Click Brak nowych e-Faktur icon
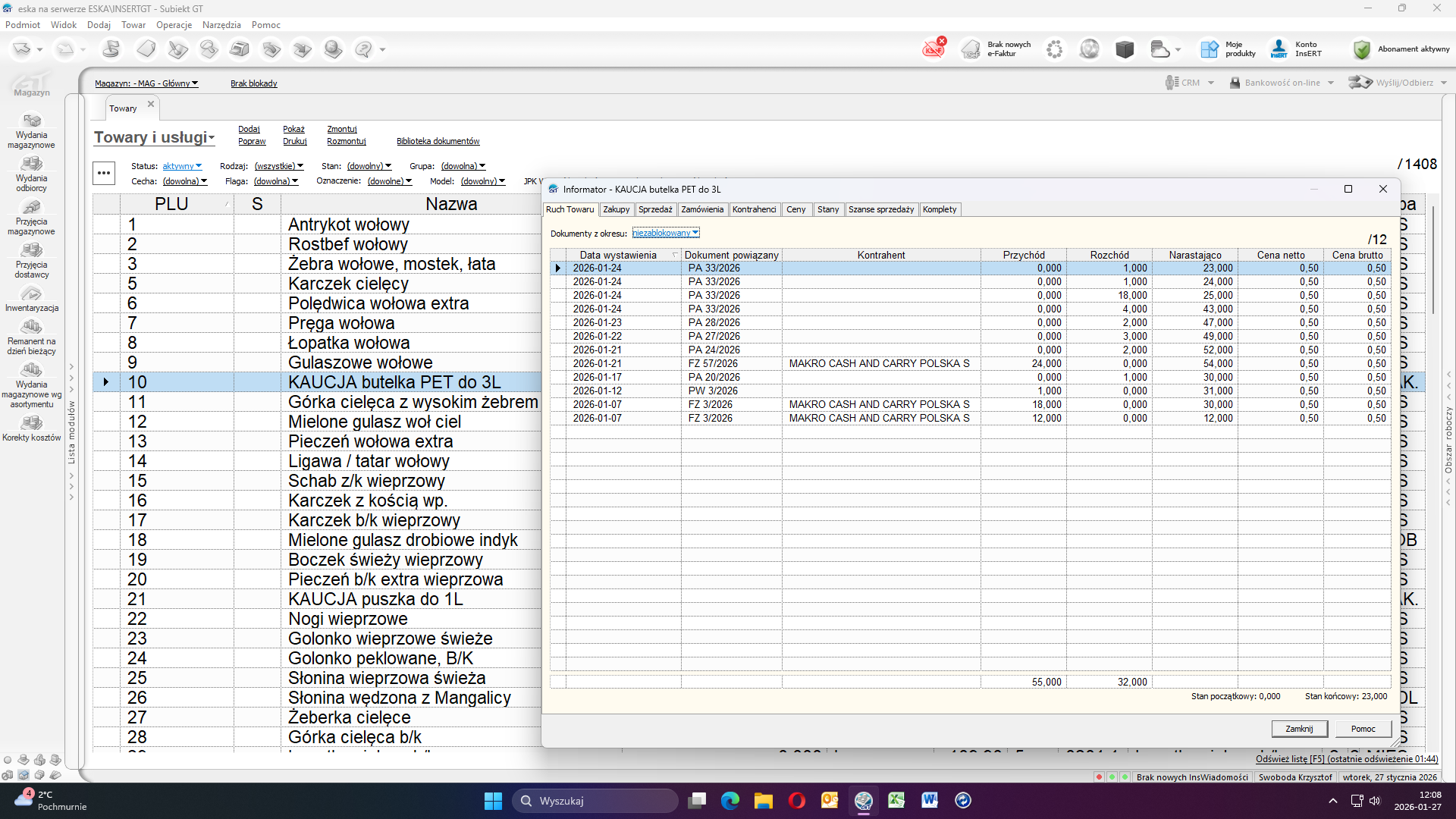The width and height of the screenshot is (1456, 819). click(971, 49)
